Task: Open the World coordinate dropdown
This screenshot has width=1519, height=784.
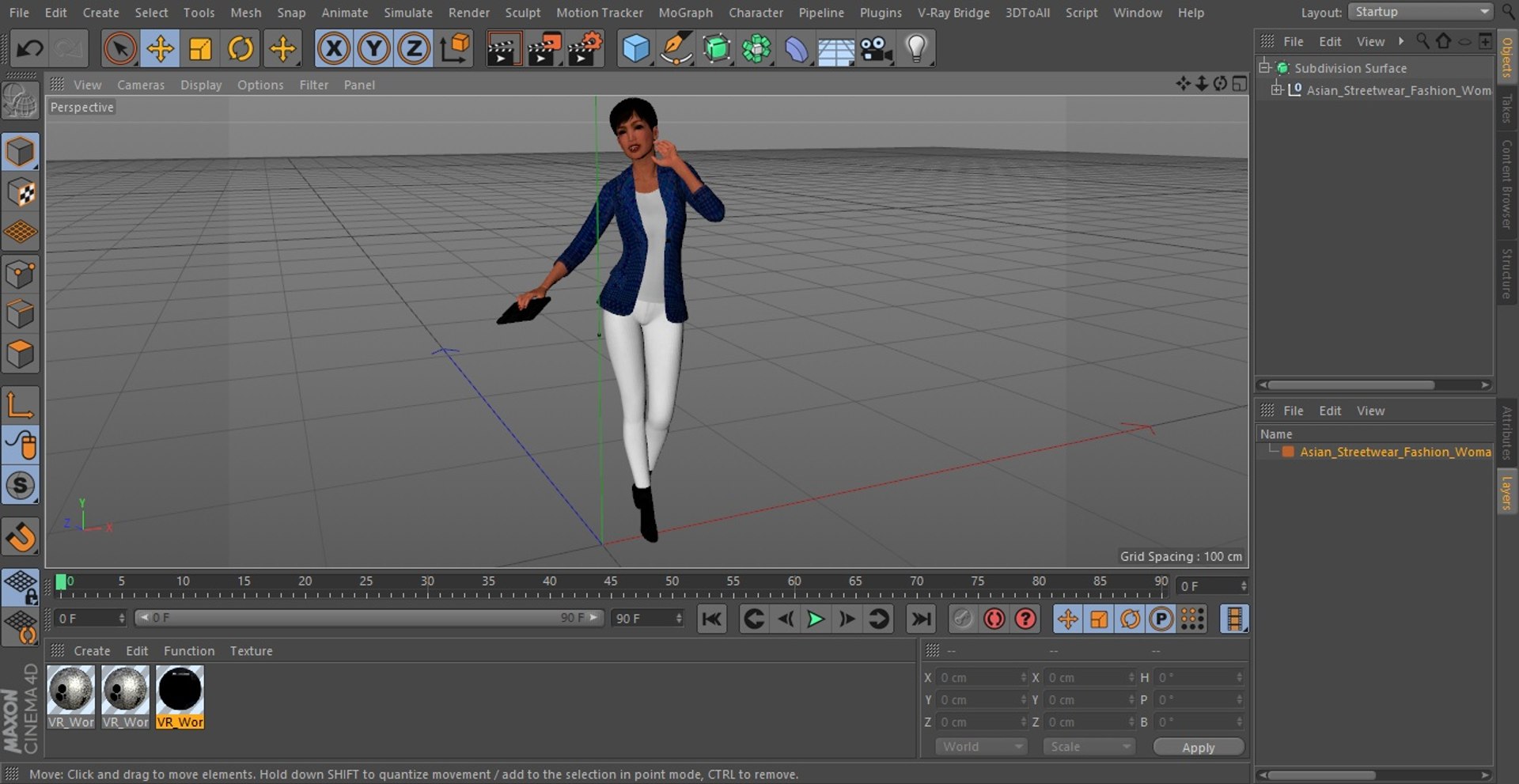Action: (981, 747)
